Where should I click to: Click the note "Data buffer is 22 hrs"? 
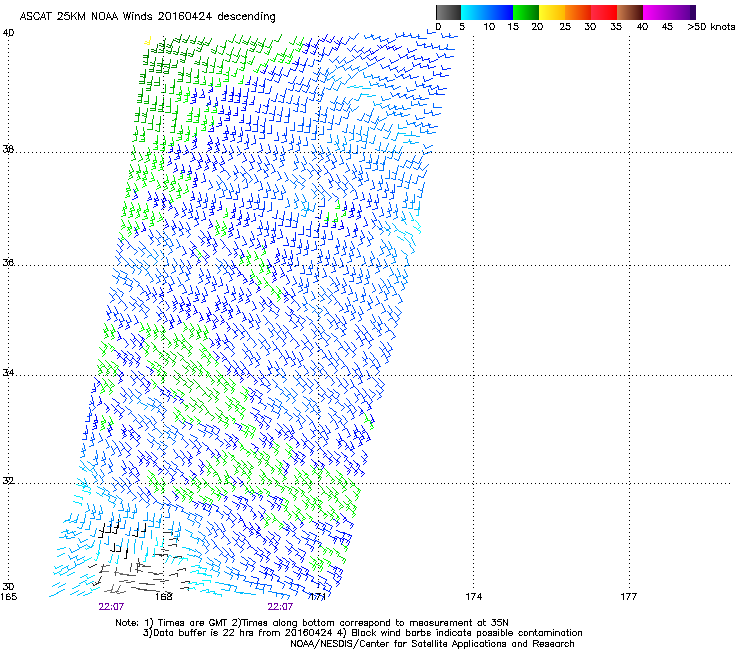(x=202, y=633)
